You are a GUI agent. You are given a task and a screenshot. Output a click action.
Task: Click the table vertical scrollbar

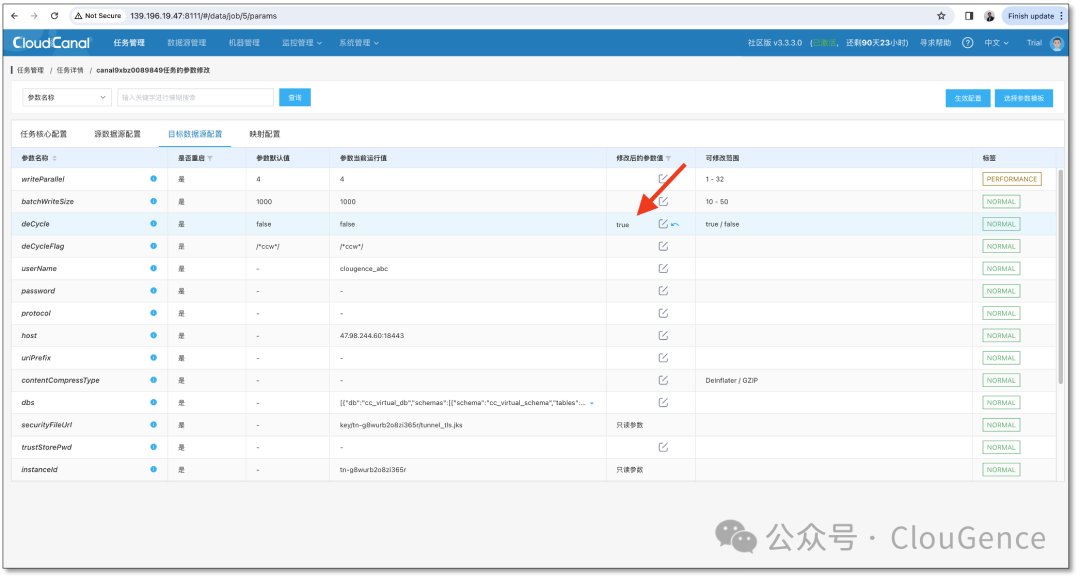(1061, 275)
